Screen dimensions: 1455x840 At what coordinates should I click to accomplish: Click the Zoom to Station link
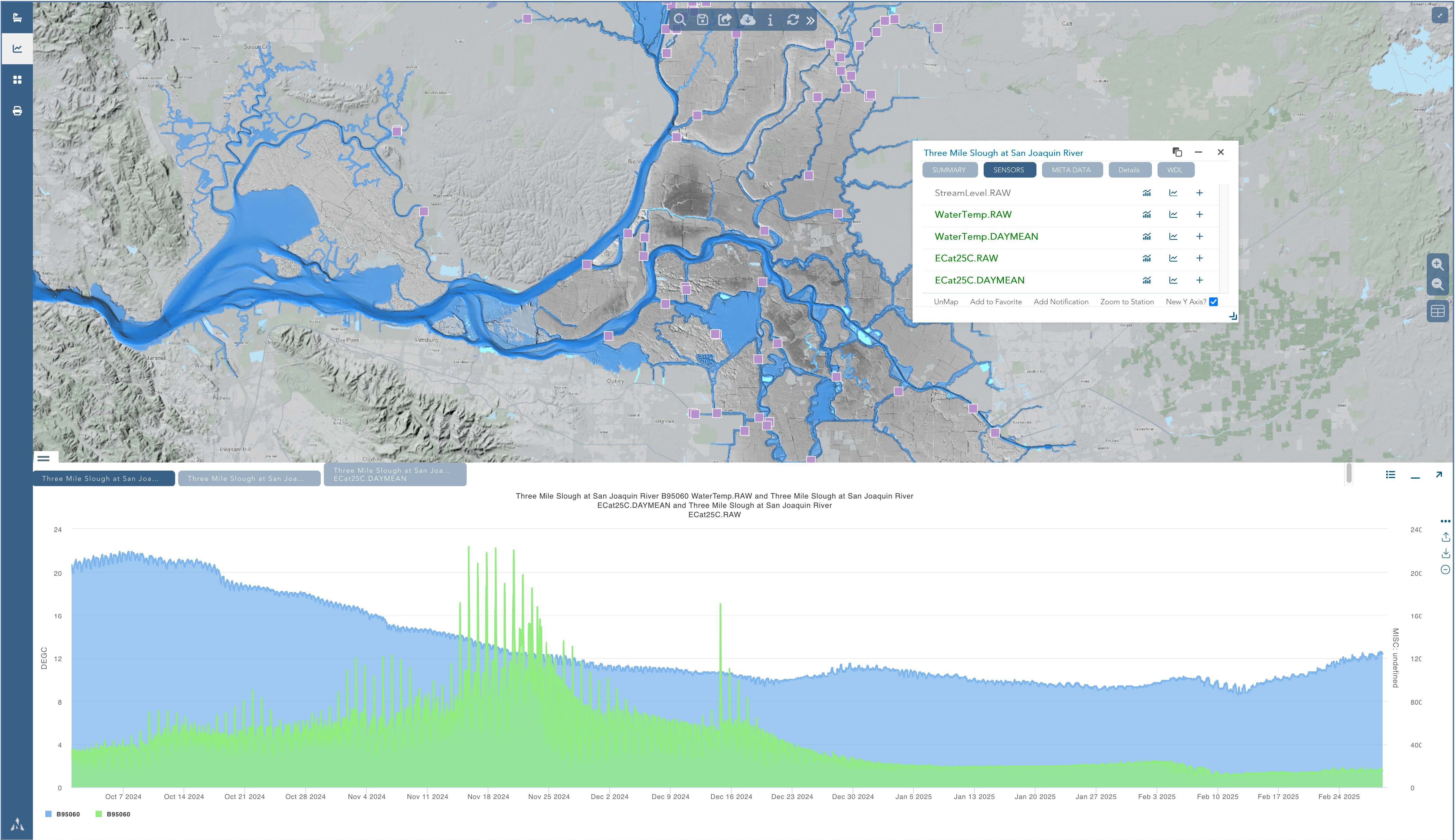point(1126,302)
